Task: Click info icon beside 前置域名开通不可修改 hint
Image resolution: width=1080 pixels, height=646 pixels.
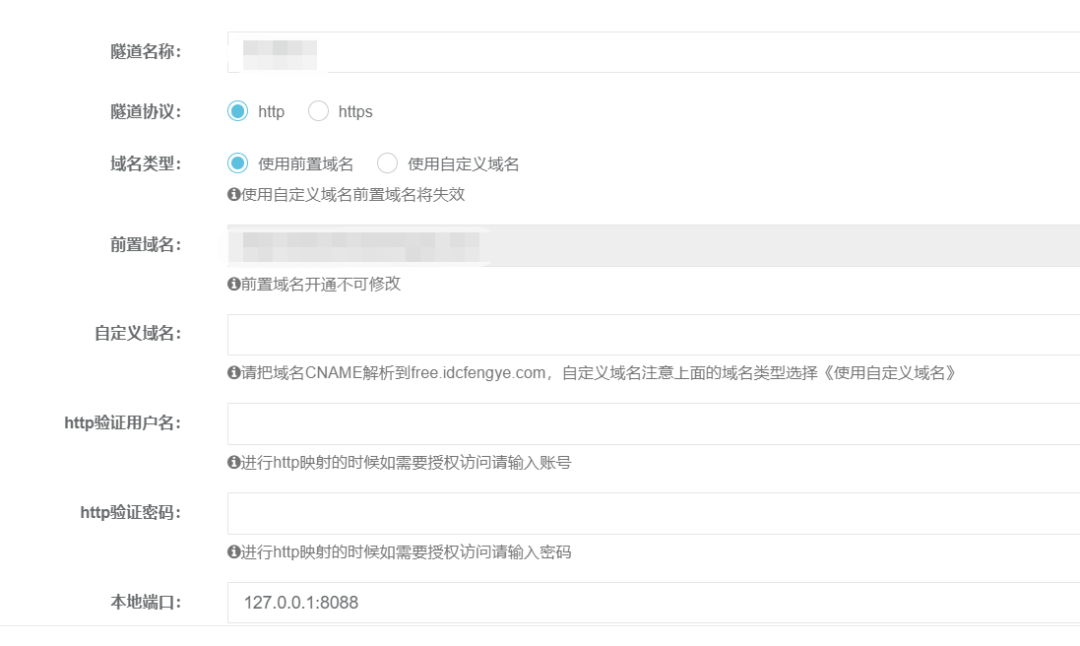Action: tap(233, 284)
